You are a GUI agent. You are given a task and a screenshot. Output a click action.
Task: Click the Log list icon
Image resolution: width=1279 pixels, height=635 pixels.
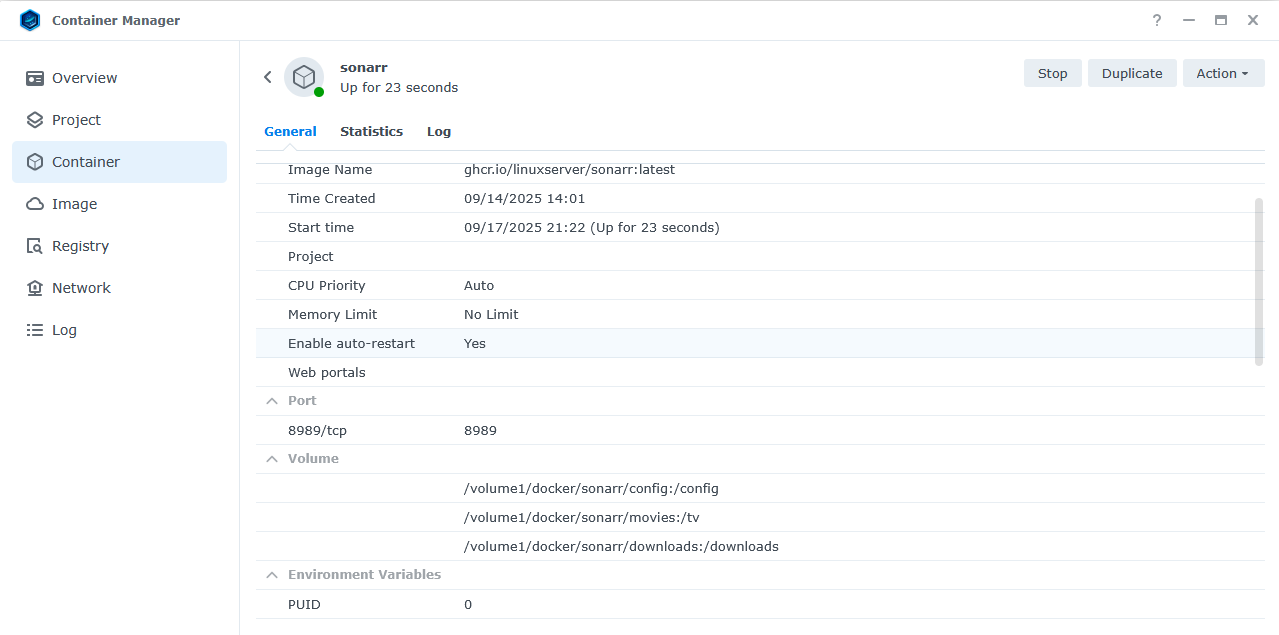point(35,330)
